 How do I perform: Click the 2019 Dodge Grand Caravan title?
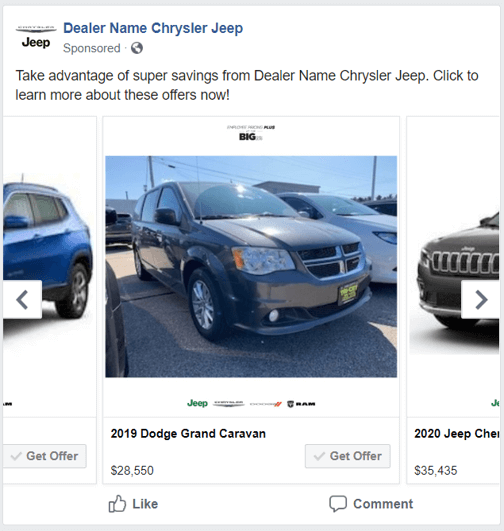click(x=188, y=433)
